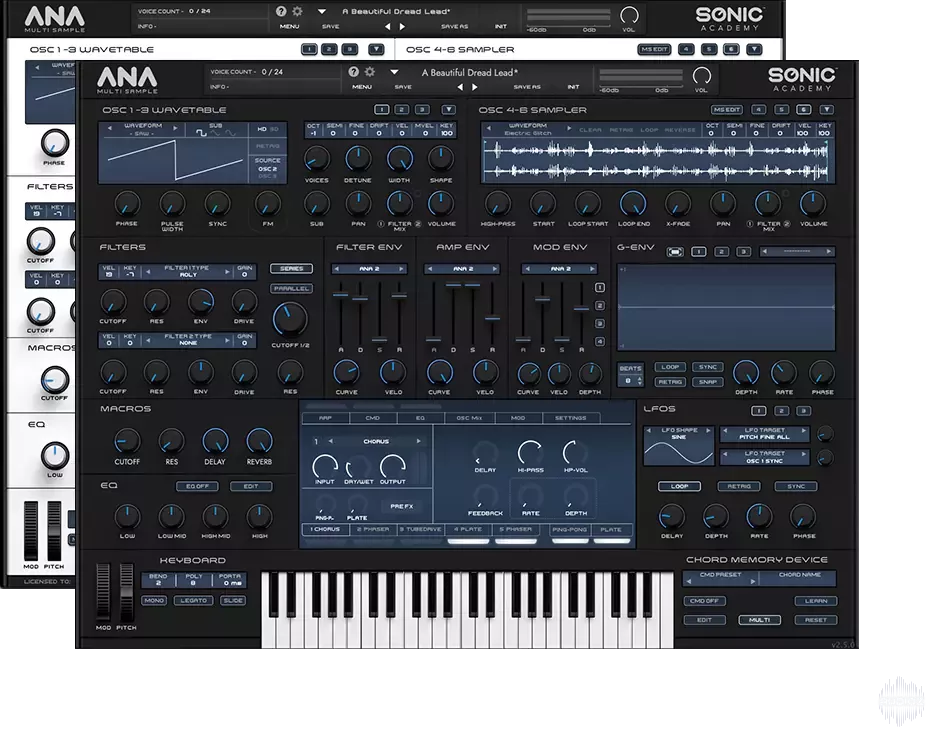Viewport: 934px width, 736px height.
Task: Enable Mono mode in Keyboard section
Action: [x=154, y=600]
